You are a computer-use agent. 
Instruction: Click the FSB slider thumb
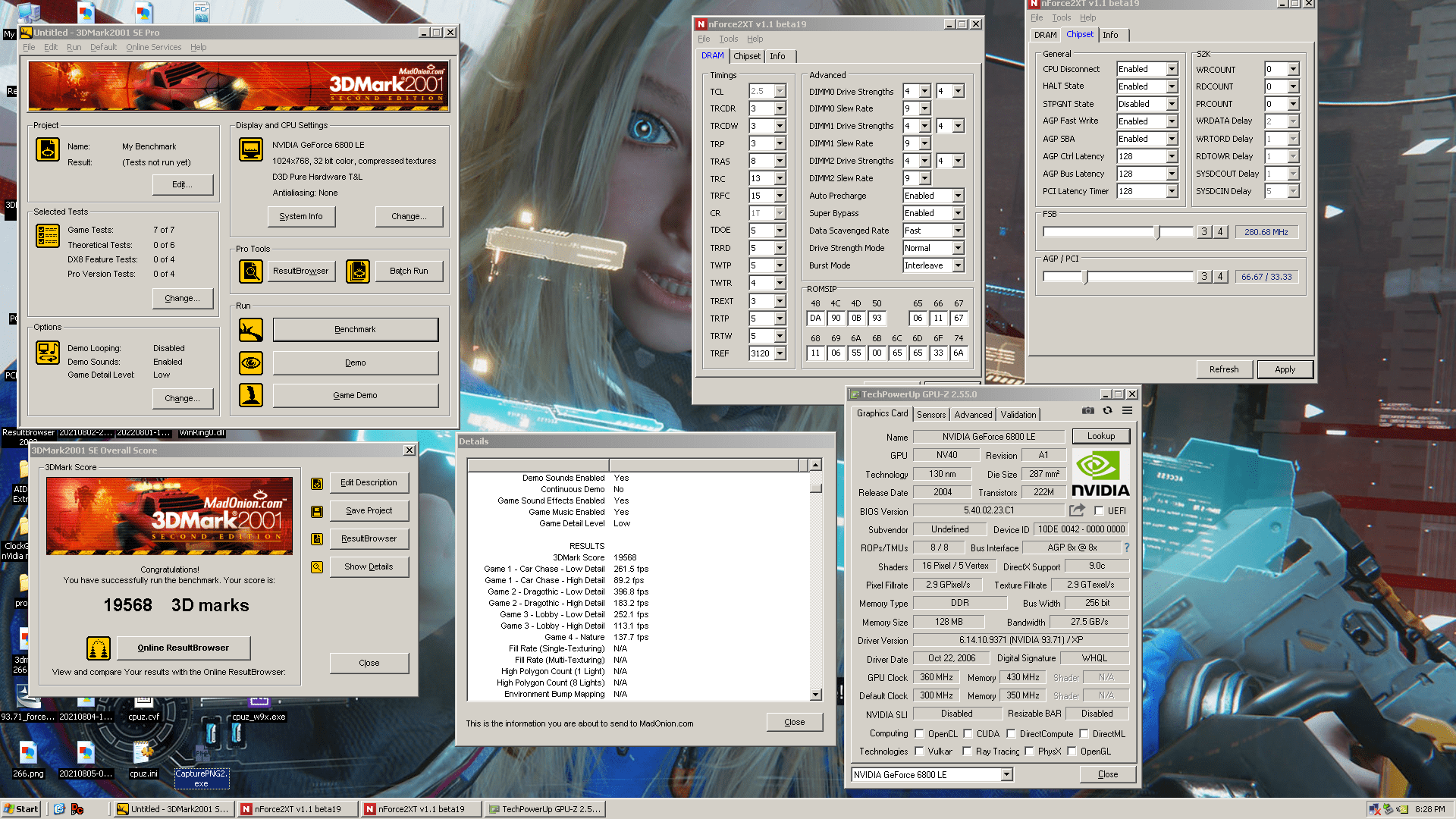click(1157, 232)
